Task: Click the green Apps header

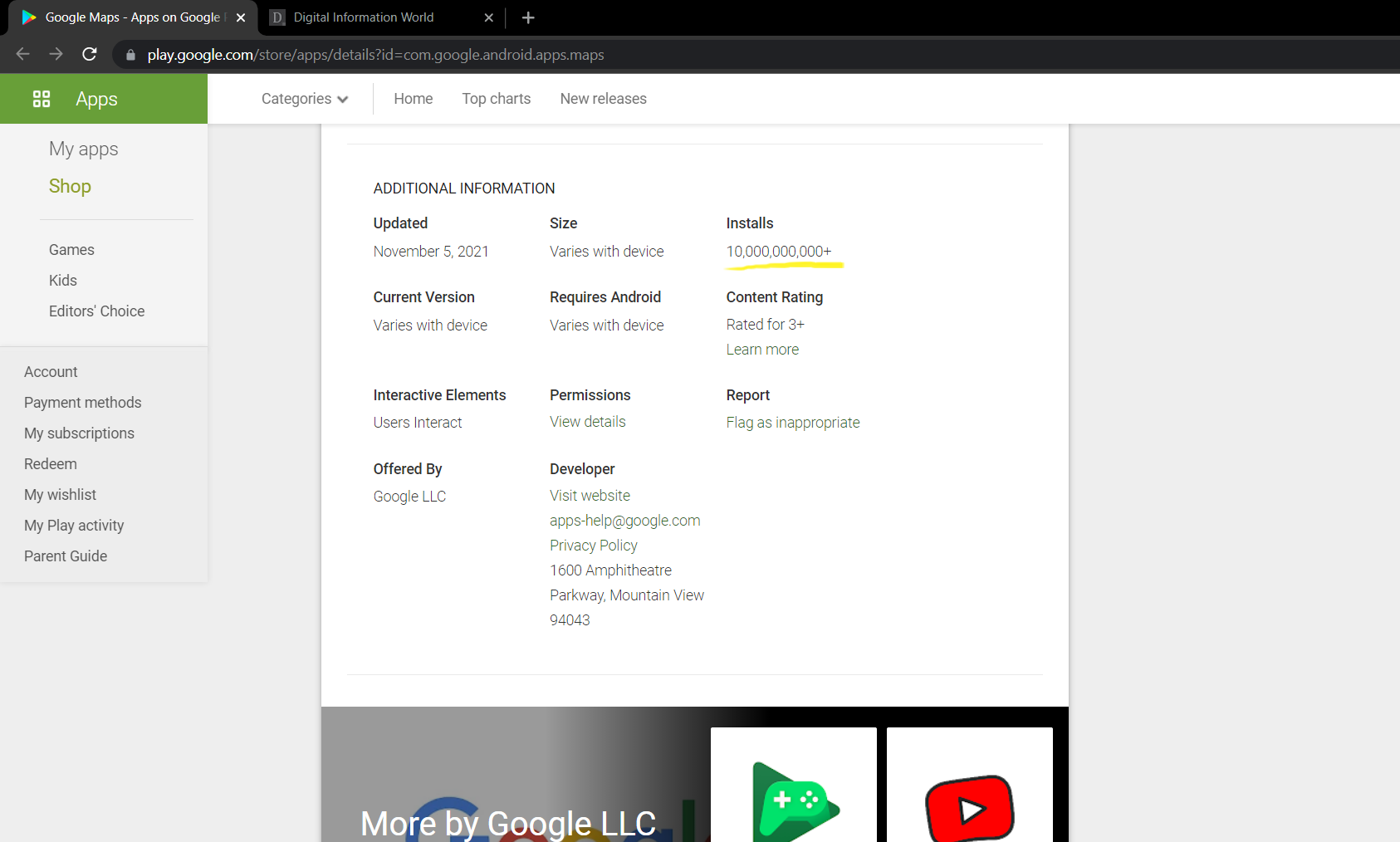Action: [104, 99]
